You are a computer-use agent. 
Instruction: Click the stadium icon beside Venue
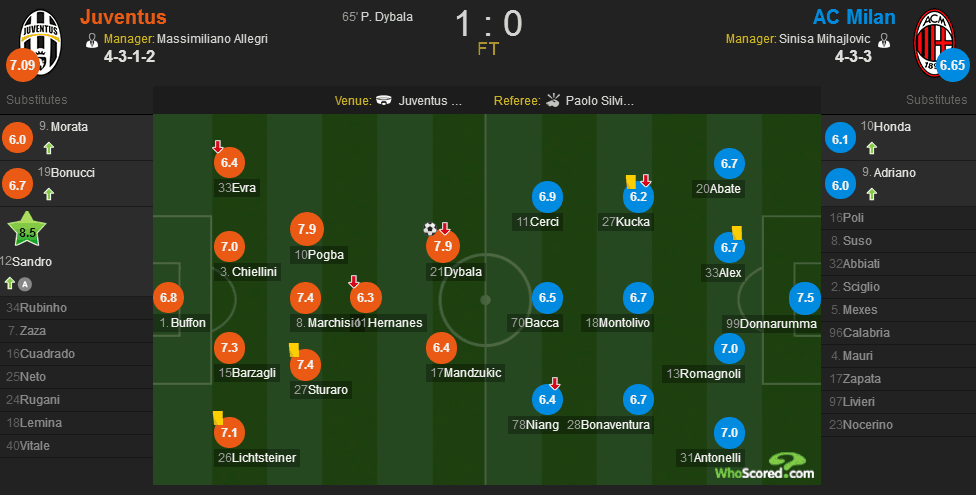(x=384, y=100)
